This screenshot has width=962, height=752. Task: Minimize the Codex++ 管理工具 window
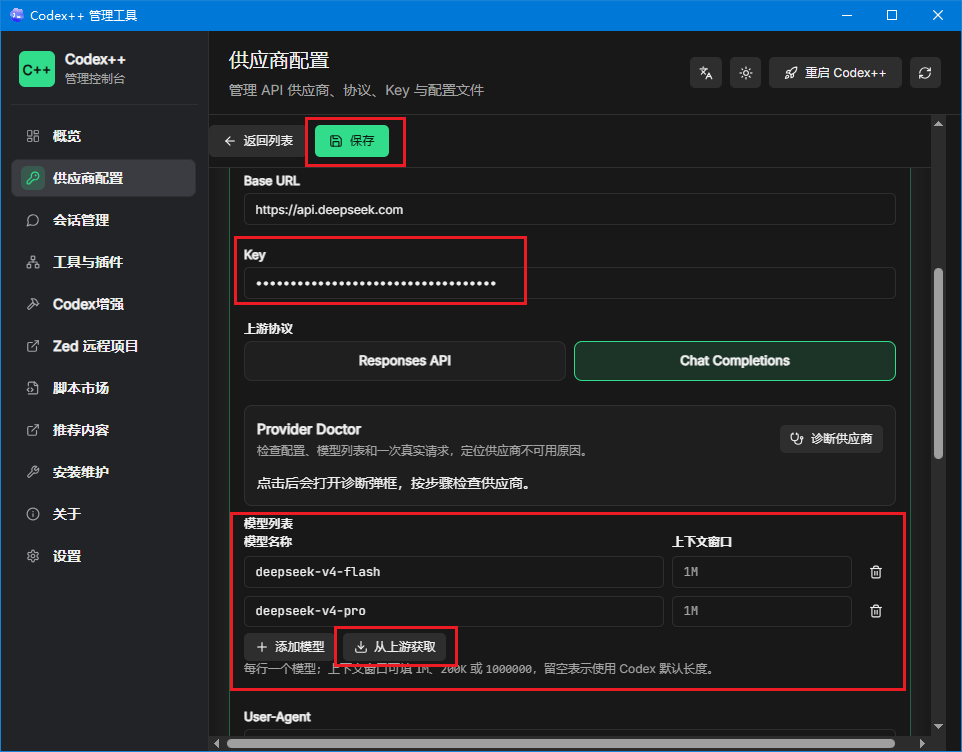pos(847,15)
